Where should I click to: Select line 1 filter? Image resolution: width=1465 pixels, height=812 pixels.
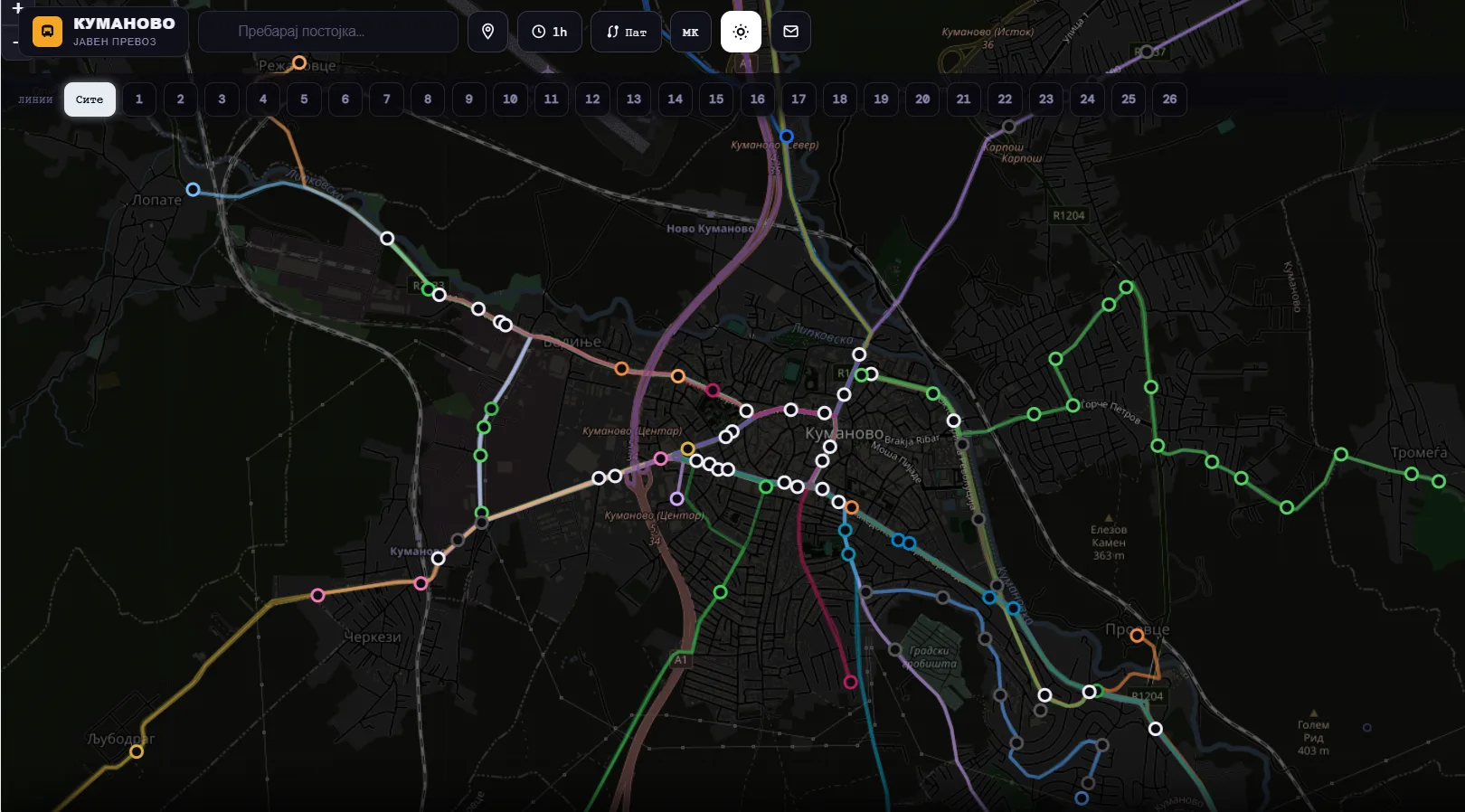(x=139, y=99)
